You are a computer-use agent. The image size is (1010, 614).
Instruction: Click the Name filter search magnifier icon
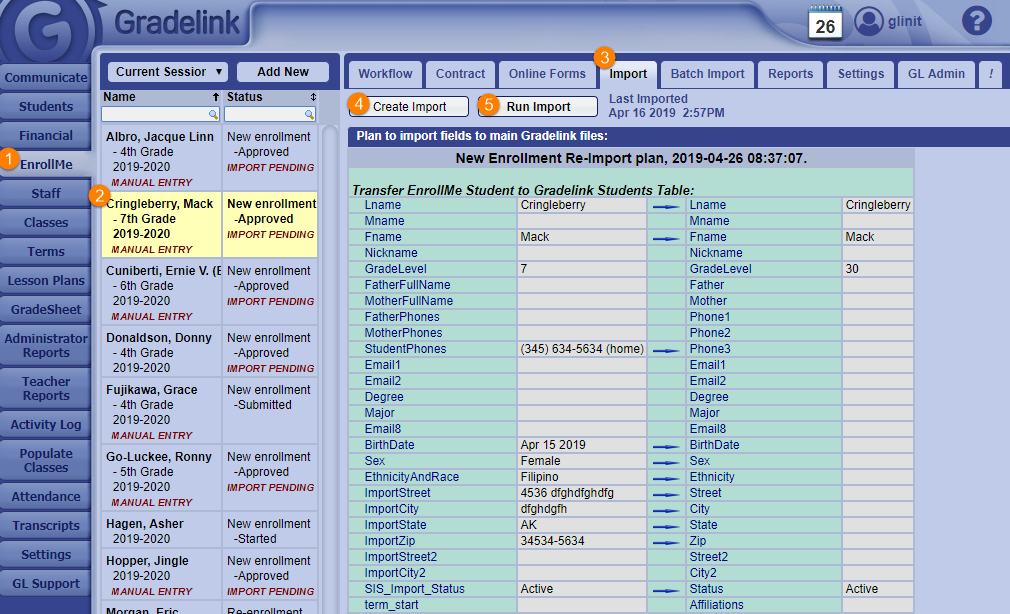click(x=213, y=115)
